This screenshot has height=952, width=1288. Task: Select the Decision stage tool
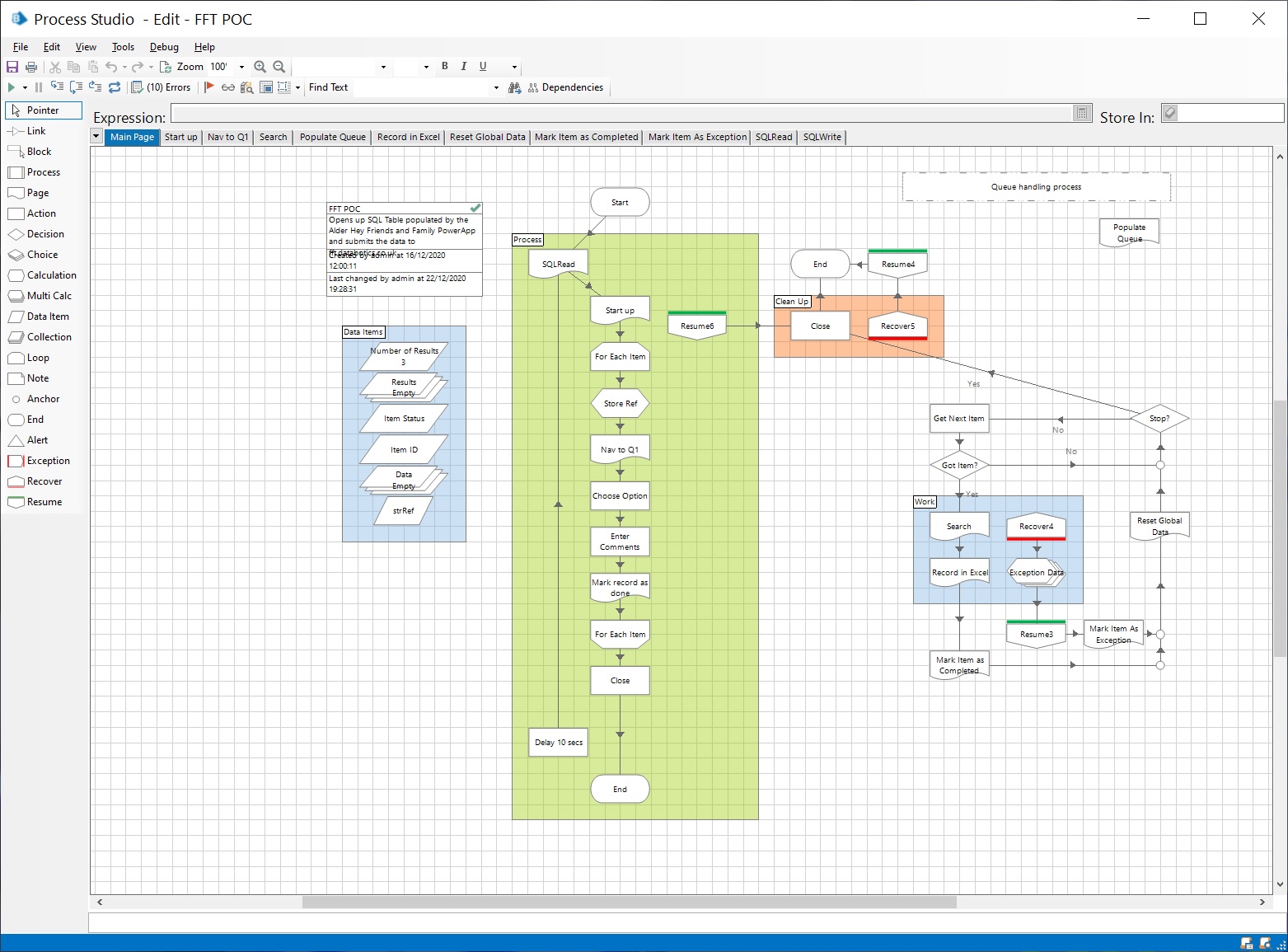click(44, 234)
